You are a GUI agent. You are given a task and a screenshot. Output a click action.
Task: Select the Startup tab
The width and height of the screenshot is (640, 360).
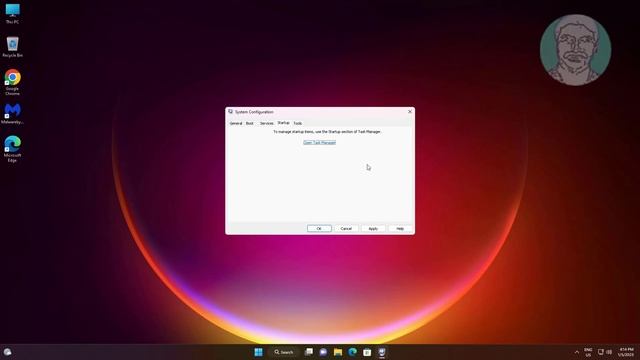point(283,123)
